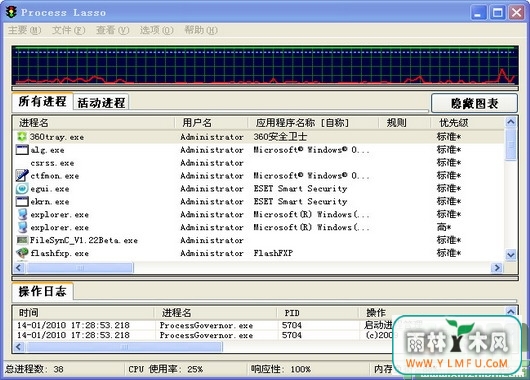Image resolution: width=530 pixels, height=380 pixels.
Task: Click the flashfxp.exe icon
Action: (x=22, y=253)
